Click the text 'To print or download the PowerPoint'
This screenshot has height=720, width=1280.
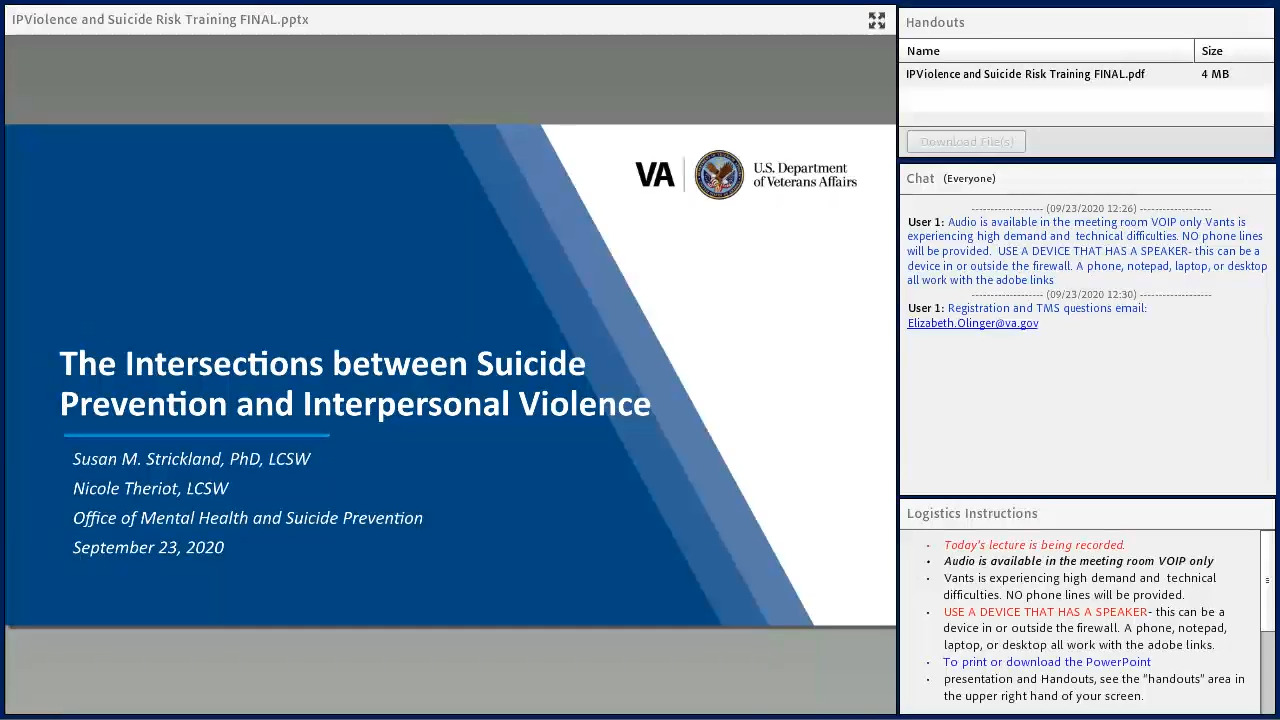tap(1047, 662)
